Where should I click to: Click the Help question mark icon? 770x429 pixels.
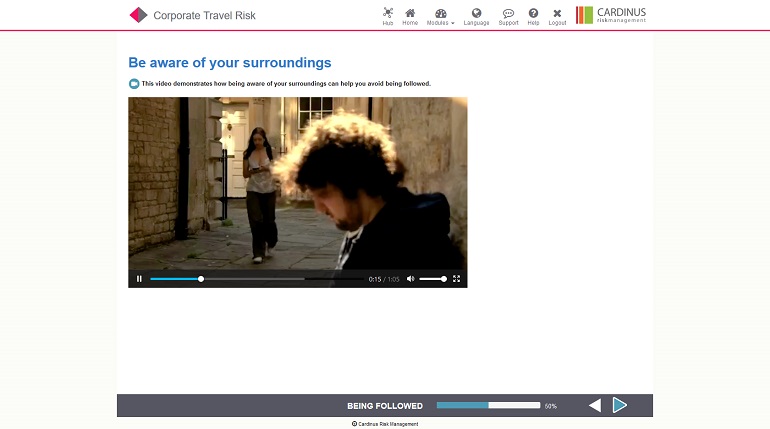[533, 16]
